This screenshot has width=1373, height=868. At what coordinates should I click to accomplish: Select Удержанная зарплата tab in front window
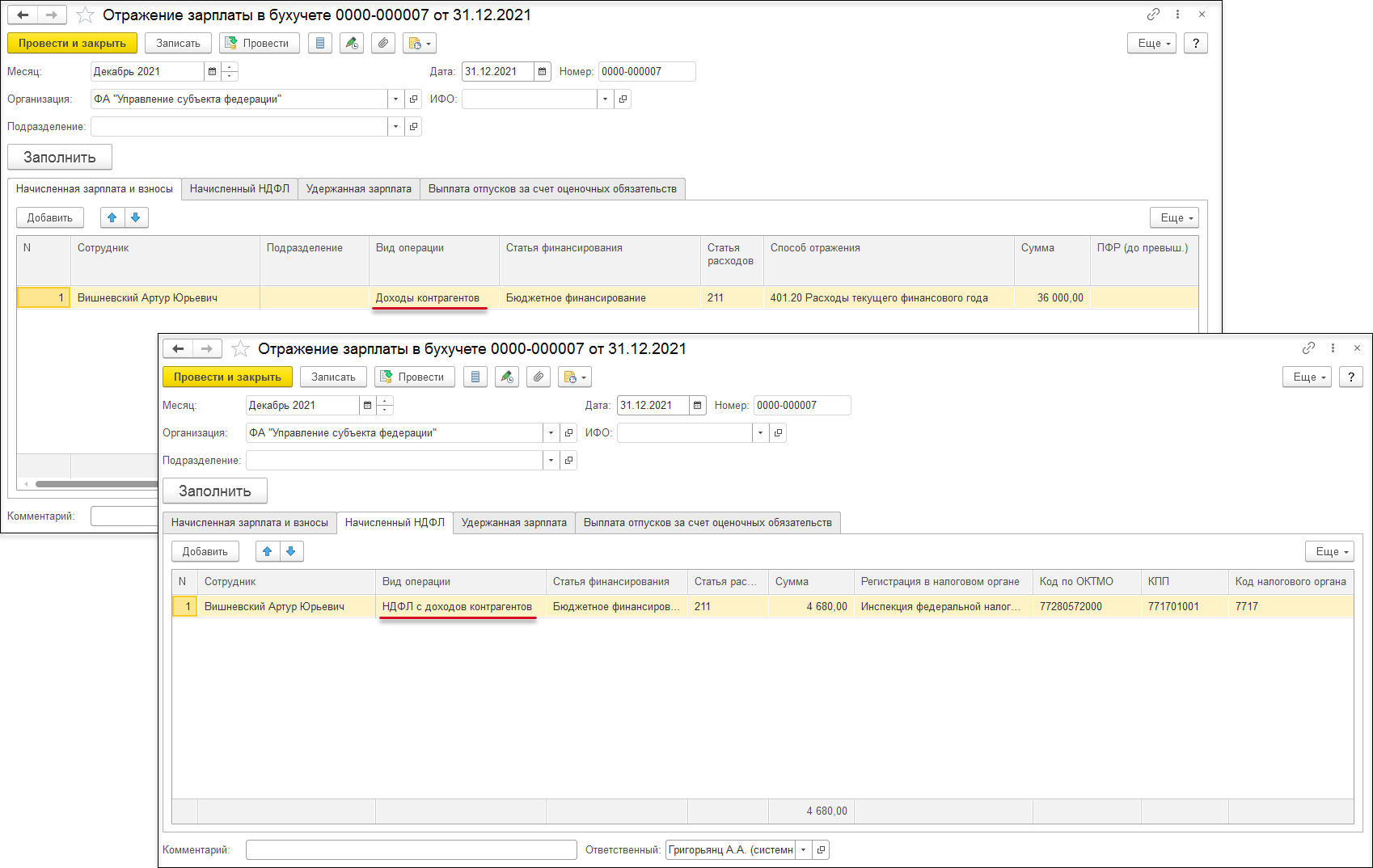click(x=513, y=522)
